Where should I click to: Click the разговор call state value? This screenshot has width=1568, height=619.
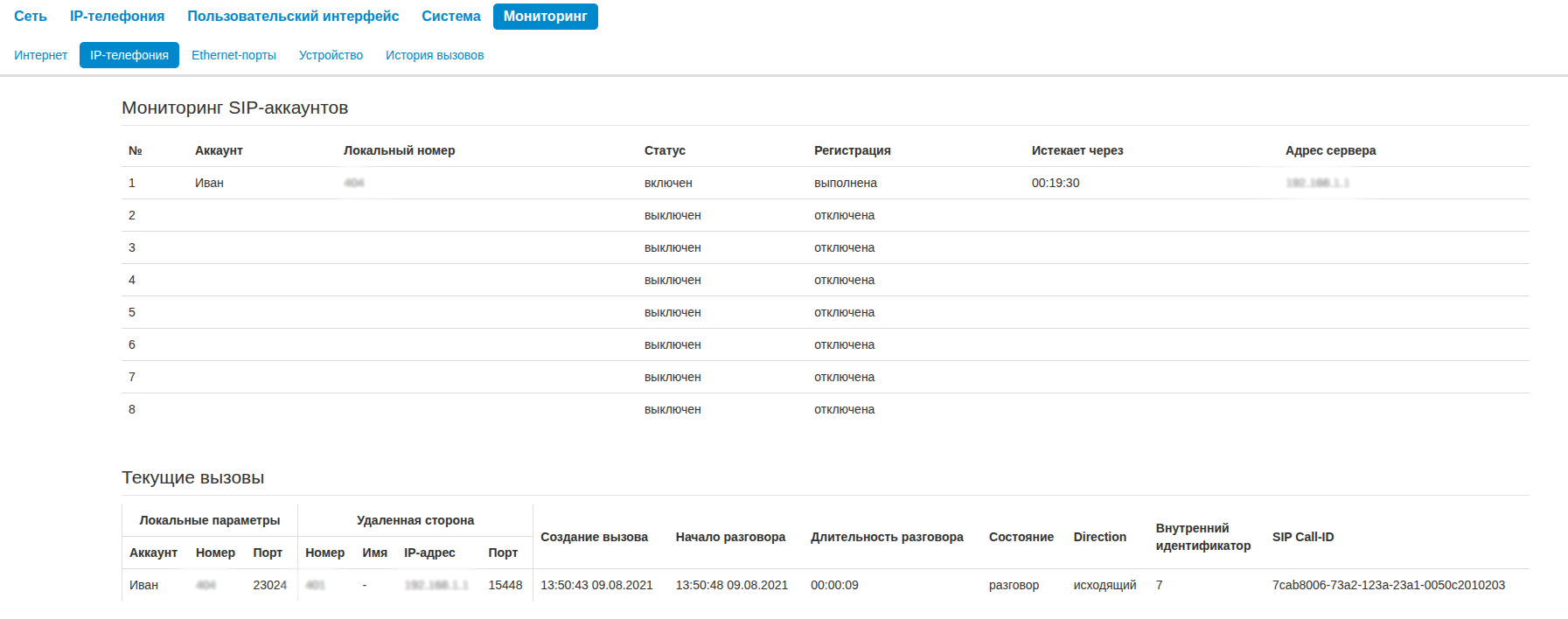pos(1014,585)
